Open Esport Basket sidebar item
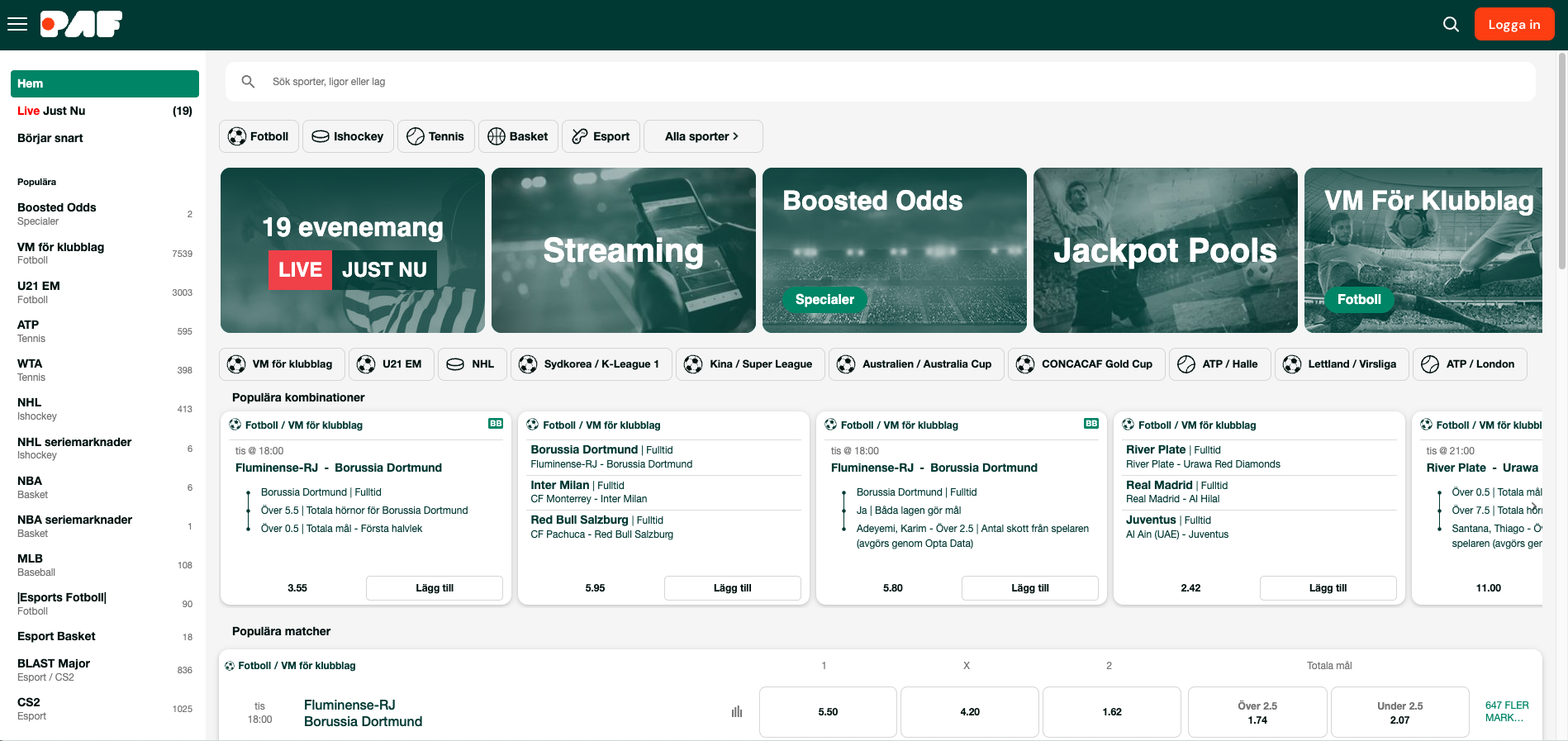Screen dimensions: 1568x741 [105, 636]
